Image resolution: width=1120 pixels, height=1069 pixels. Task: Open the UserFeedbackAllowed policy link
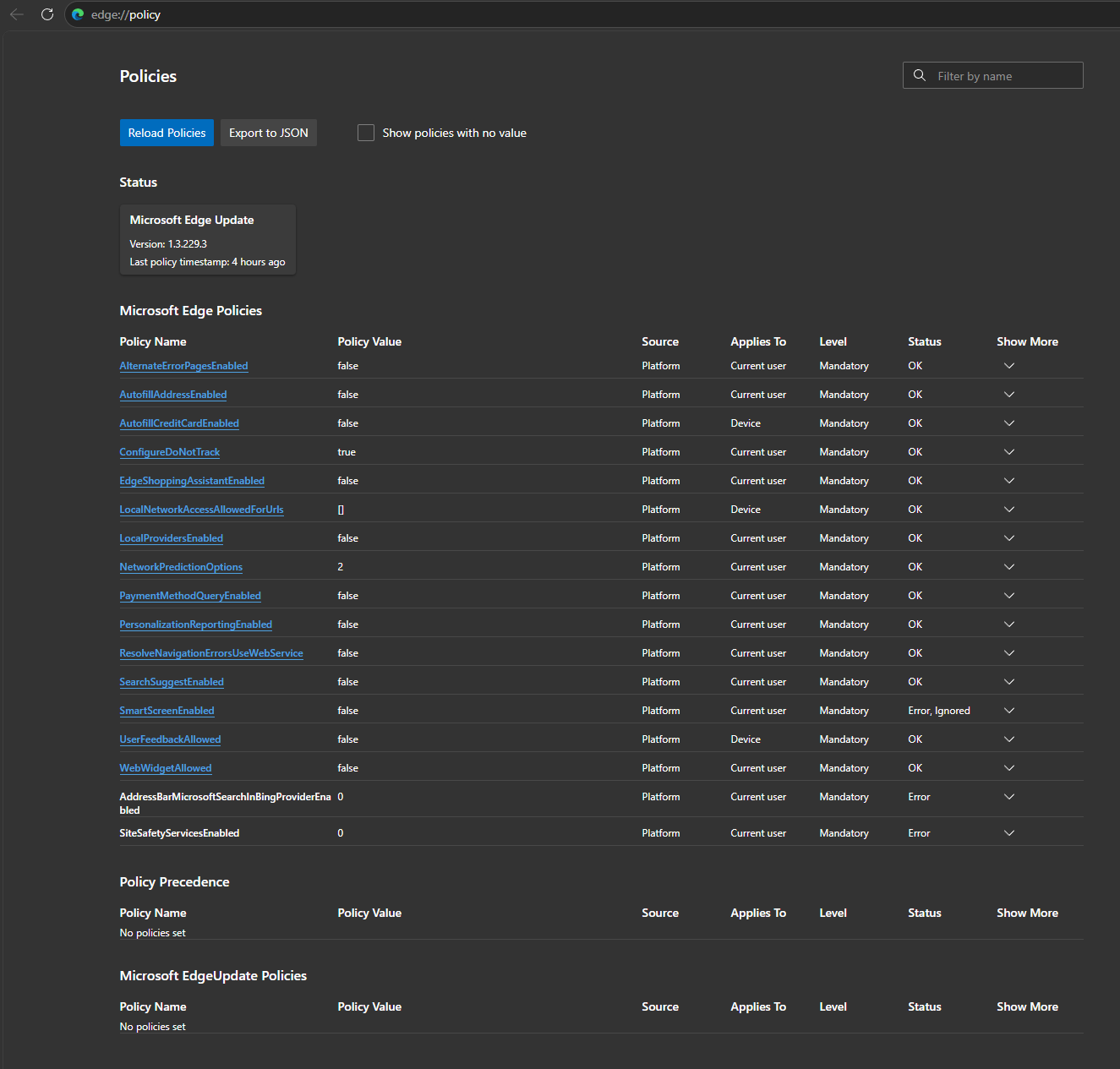point(170,739)
